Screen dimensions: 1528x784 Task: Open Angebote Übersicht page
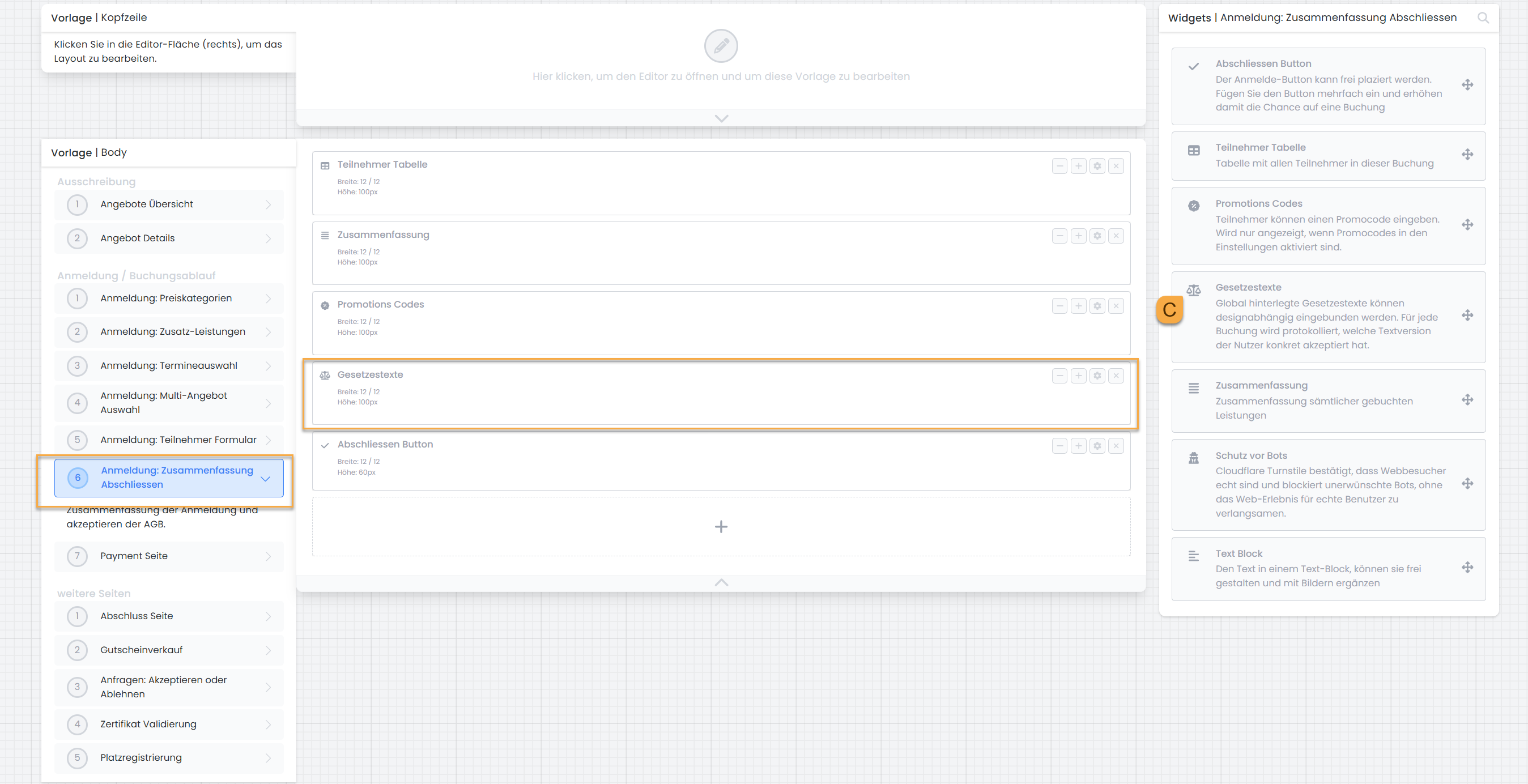point(168,204)
